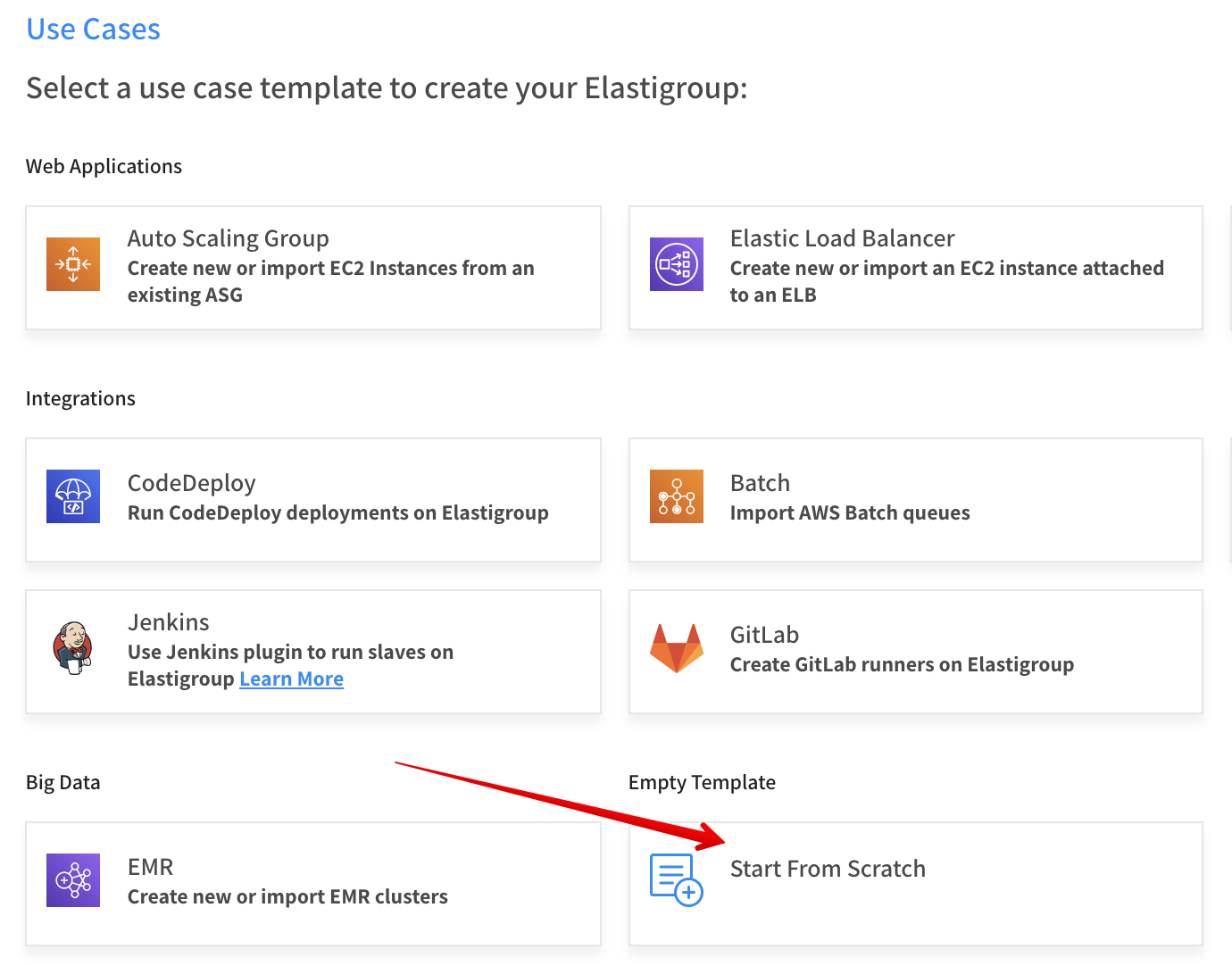Select the Auto Scaling Group title text
This screenshot has height=966, width=1232.
[228, 238]
